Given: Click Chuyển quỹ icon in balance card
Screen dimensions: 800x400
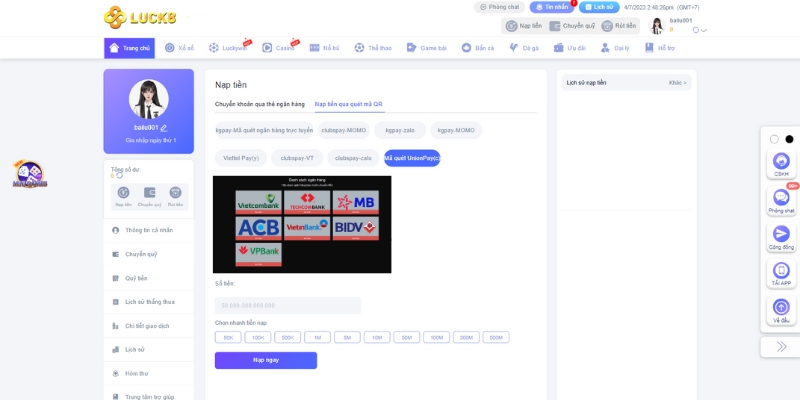Looking at the screenshot, I should (x=149, y=193).
